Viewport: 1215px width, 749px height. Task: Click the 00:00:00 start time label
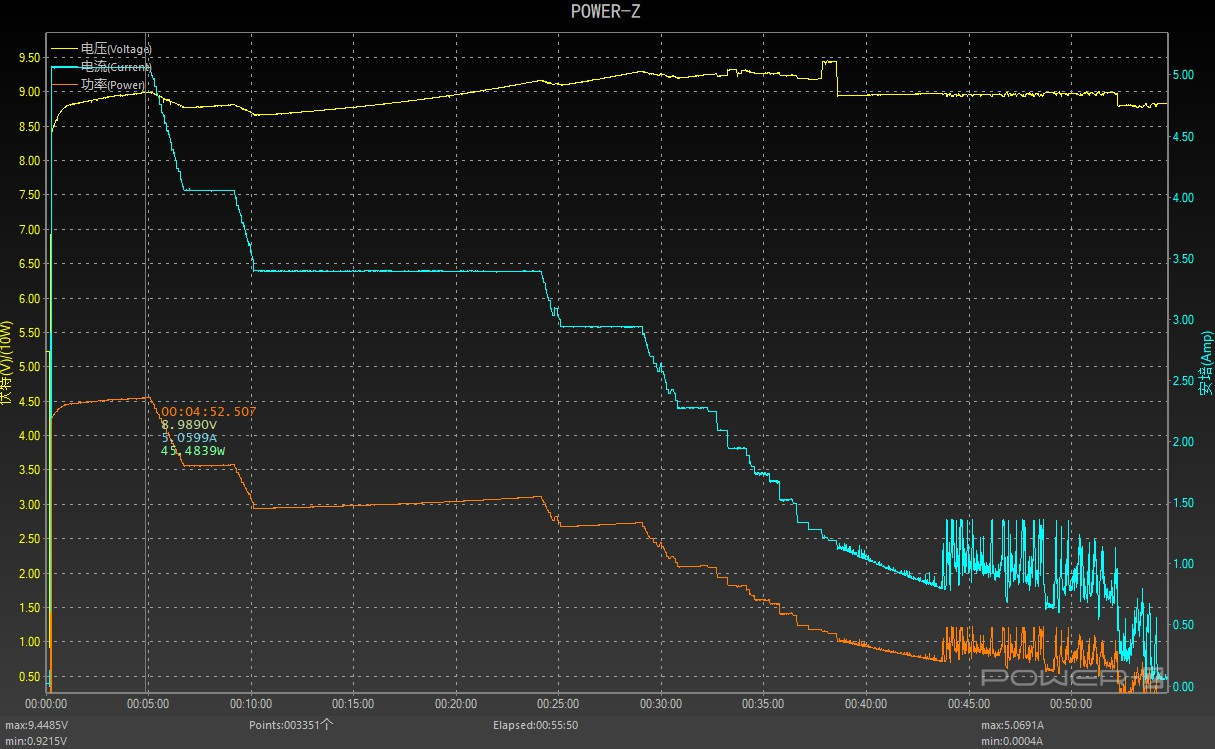[x=45, y=704]
